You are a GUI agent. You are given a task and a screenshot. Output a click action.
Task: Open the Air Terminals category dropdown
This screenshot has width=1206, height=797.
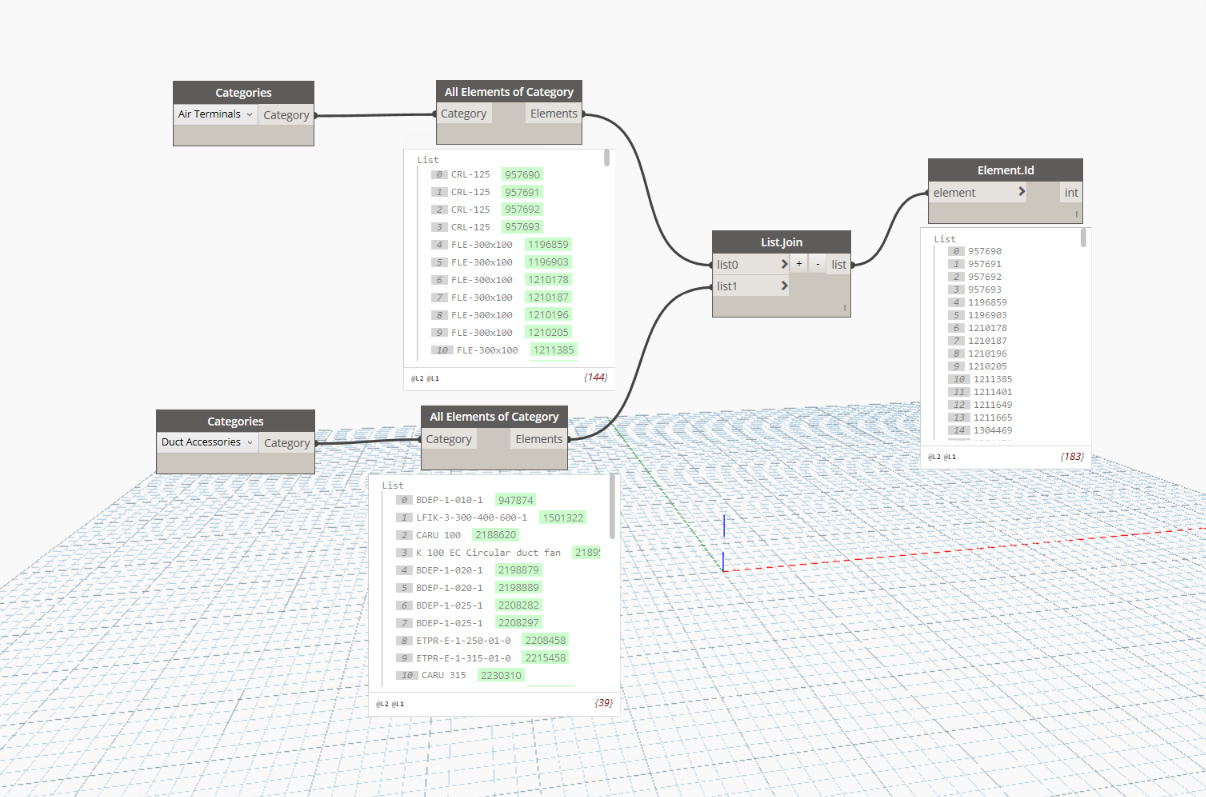(x=216, y=114)
